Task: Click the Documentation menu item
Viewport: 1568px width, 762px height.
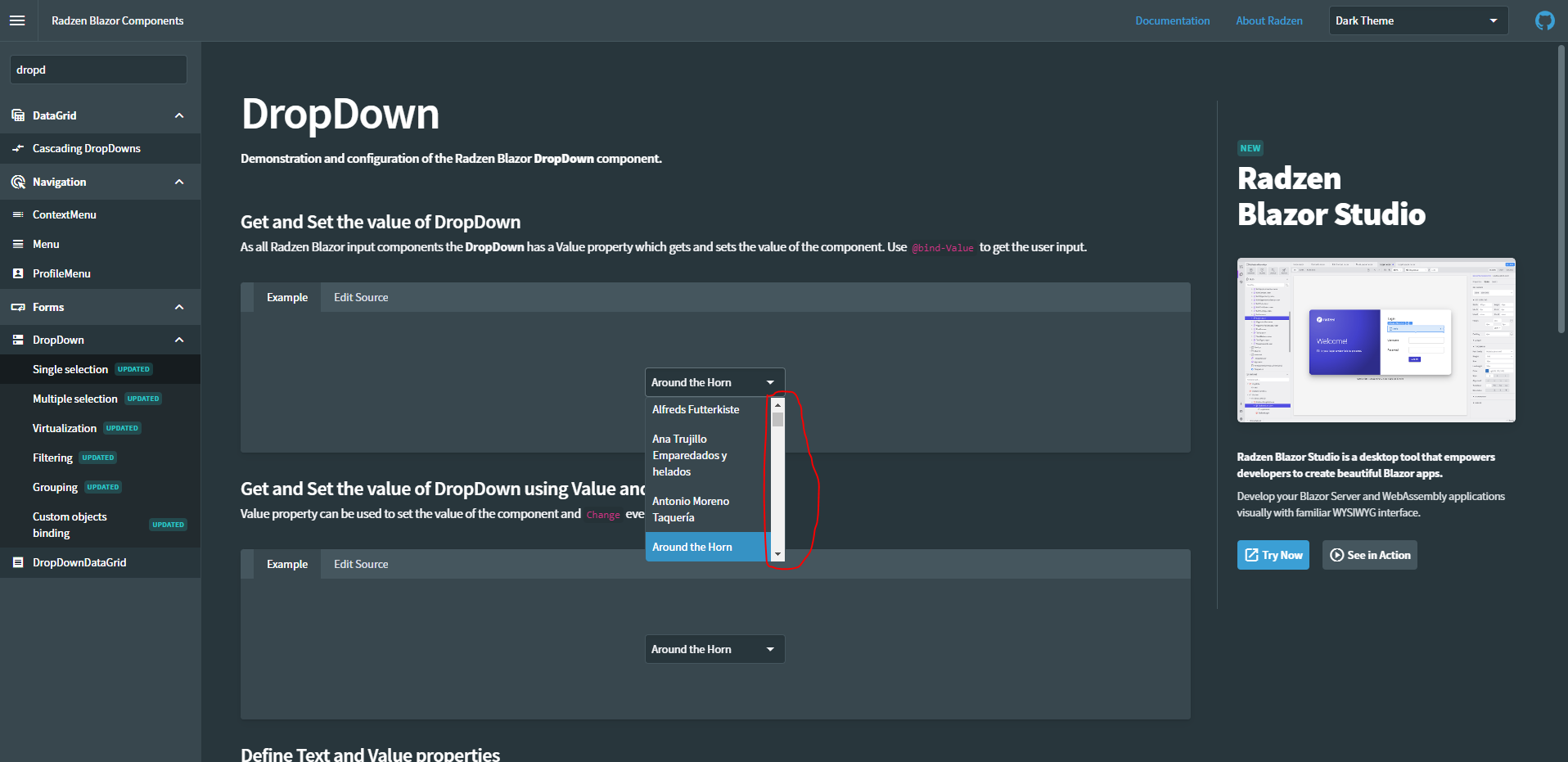Action: coord(1172,20)
